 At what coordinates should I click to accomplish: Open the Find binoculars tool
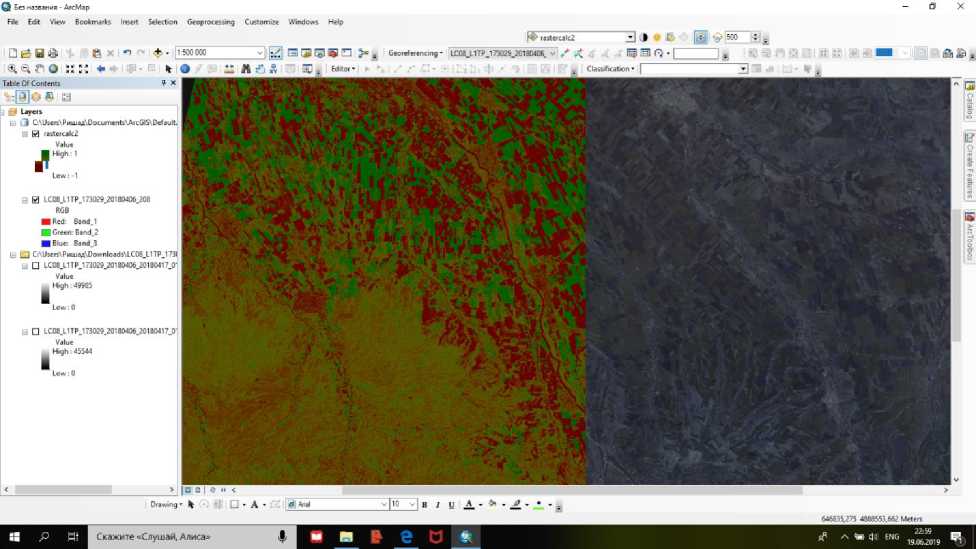tap(244, 69)
